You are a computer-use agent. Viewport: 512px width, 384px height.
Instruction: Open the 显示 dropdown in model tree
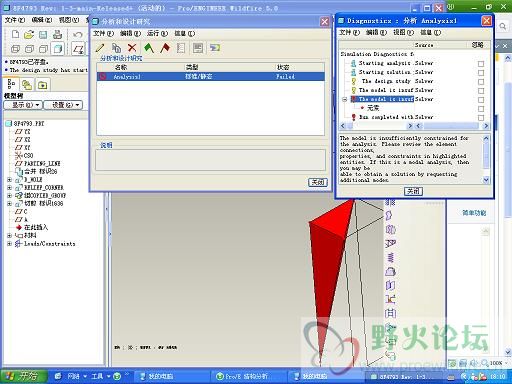point(23,105)
